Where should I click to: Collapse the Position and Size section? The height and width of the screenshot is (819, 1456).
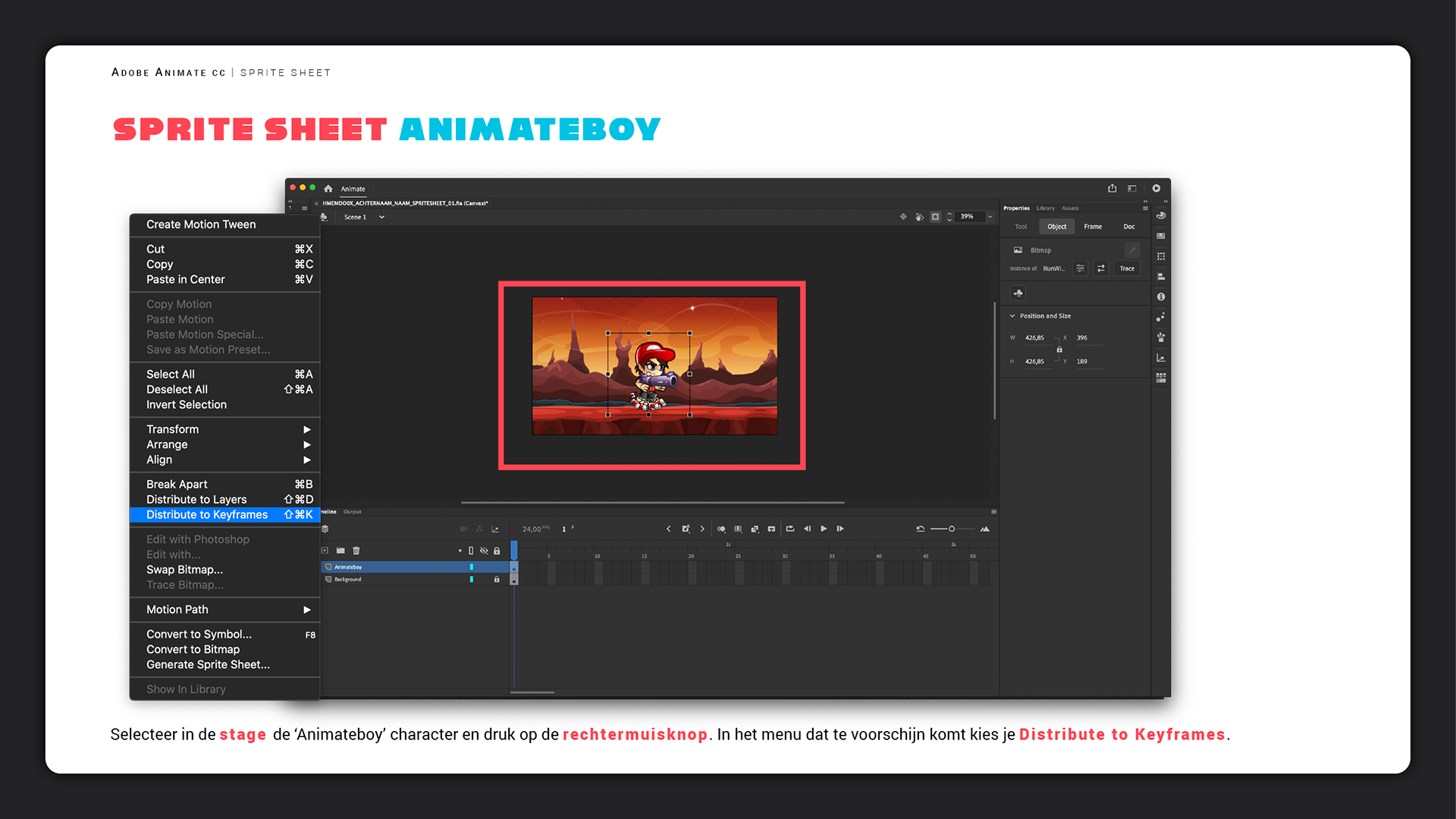tap(1012, 315)
